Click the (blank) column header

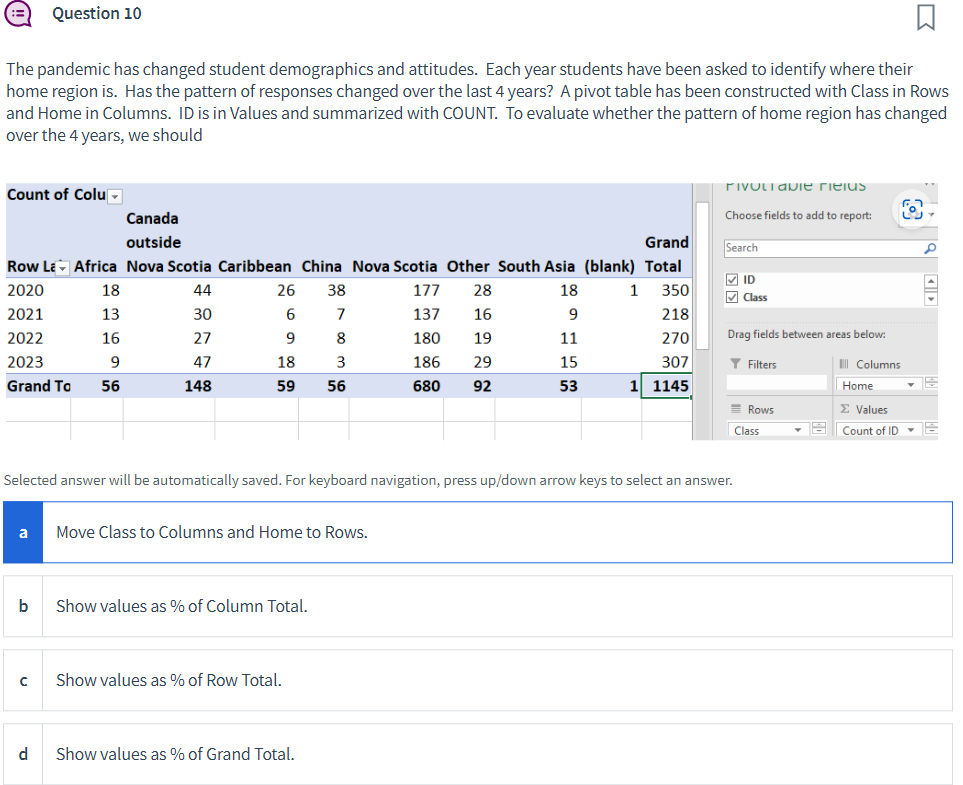click(x=609, y=267)
